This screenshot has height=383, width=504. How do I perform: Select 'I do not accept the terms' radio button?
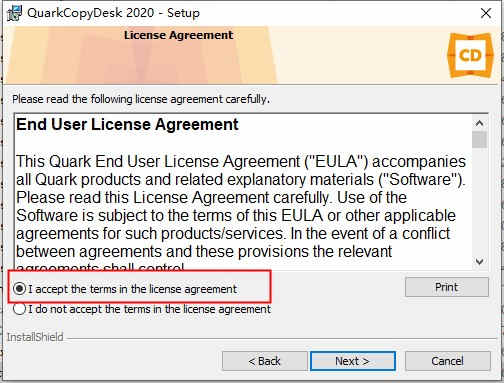[x=19, y=309]
